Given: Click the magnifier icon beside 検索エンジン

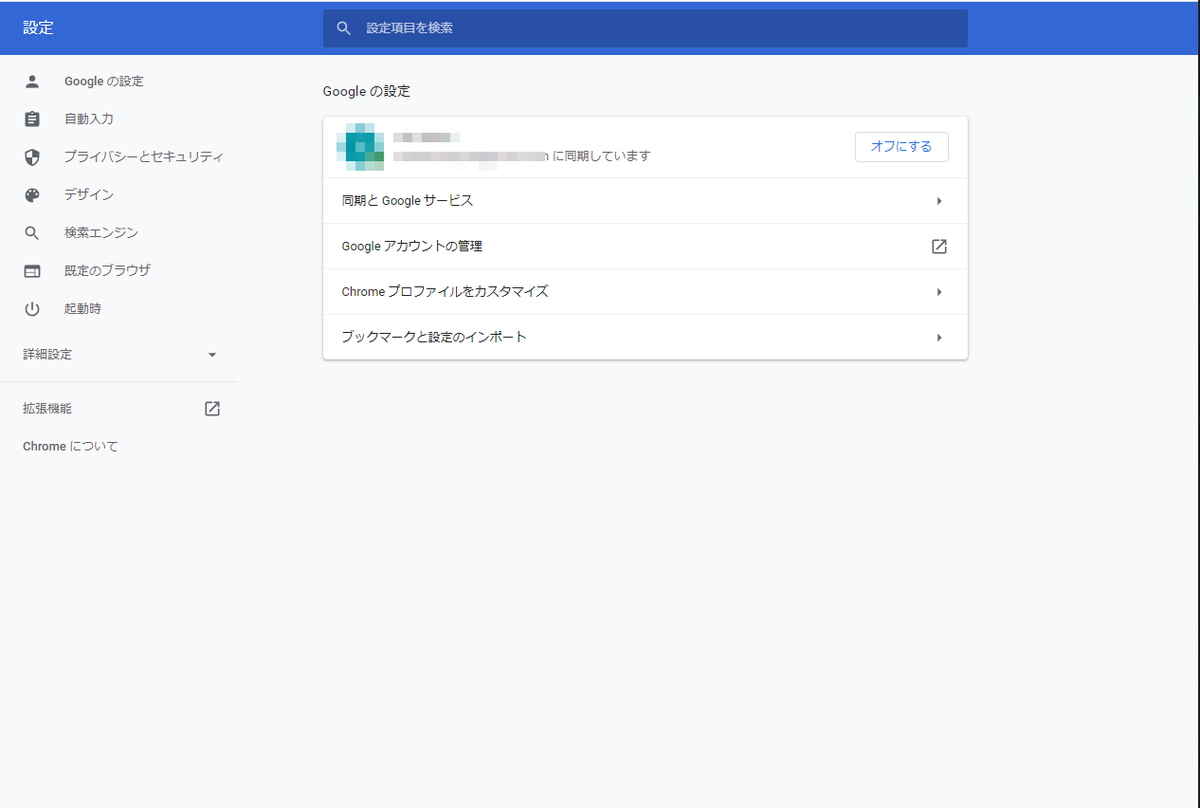Looking at the screenshot, I should 32,233.
